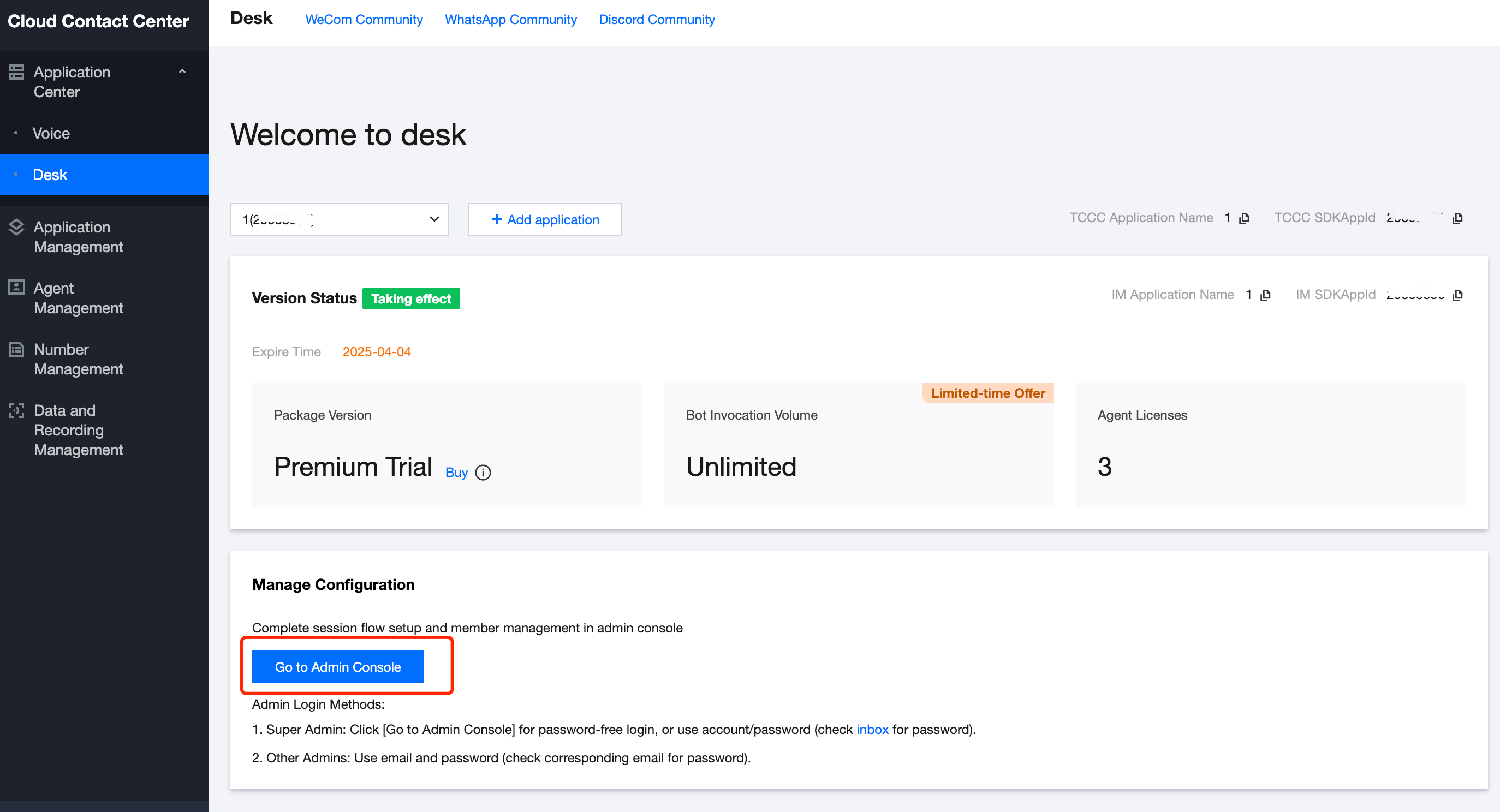Click Go to Admin Console button
This screenshot has height=812, width=1500.
[x=338, y=667]
